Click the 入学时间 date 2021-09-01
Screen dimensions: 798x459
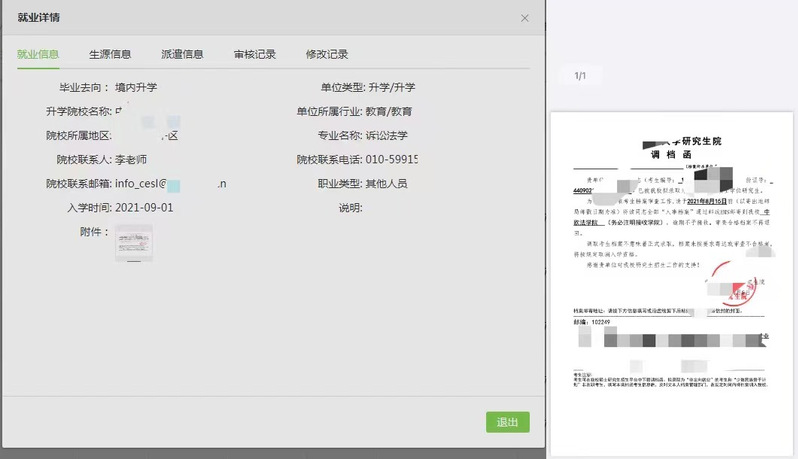click(144, 208)
